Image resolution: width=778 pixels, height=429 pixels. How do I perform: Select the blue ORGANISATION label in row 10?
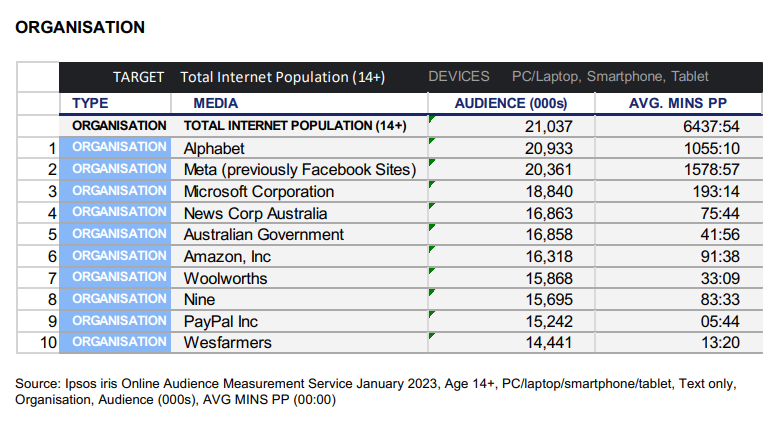click(x=119, y=343)
